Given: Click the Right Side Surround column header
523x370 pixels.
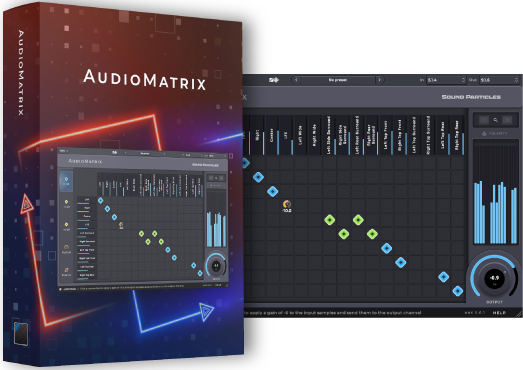Looking at the screenshot, I should (x=343, y=135).
